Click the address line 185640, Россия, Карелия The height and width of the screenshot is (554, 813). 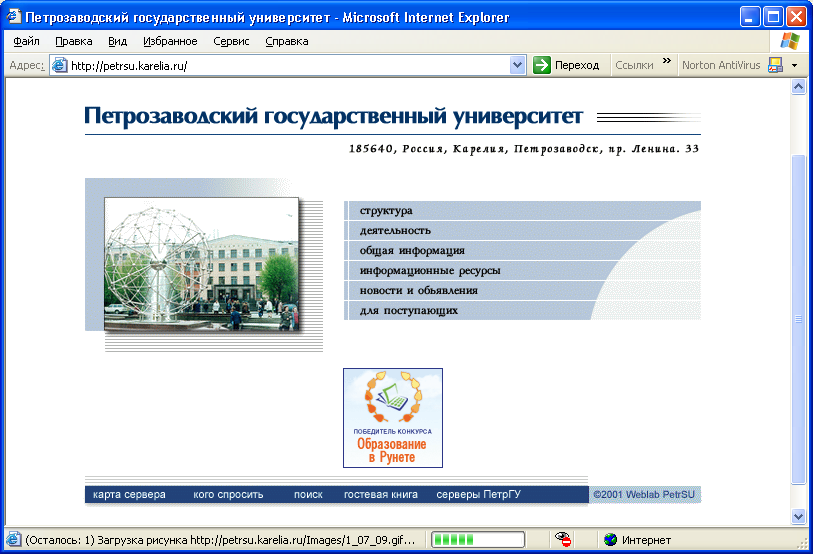524,149
